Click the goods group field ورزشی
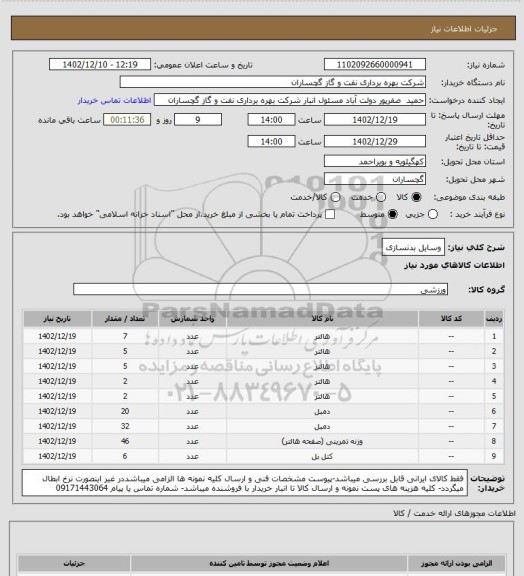 tap(261, 289)
